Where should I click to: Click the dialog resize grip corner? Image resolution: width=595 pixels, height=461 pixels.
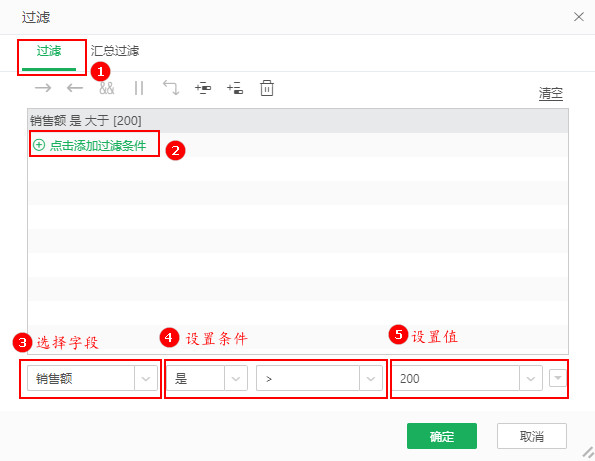tap(588, 452)
